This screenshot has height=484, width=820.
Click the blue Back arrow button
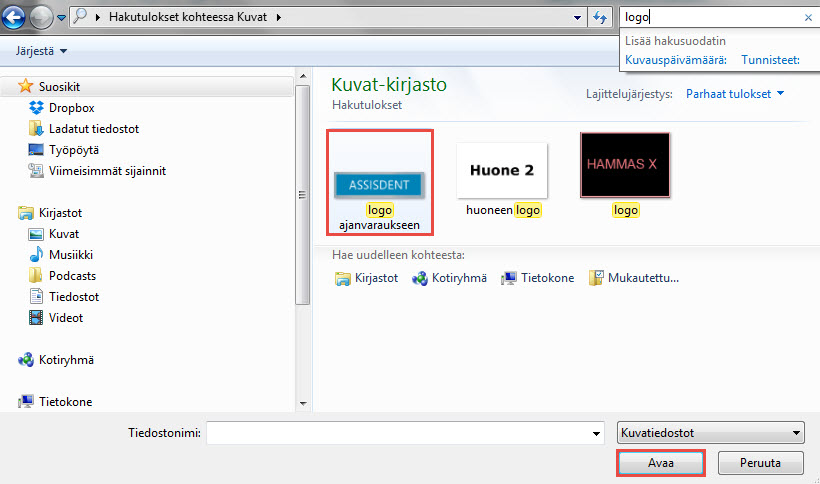pyautogui.click(x=14, y=18)
